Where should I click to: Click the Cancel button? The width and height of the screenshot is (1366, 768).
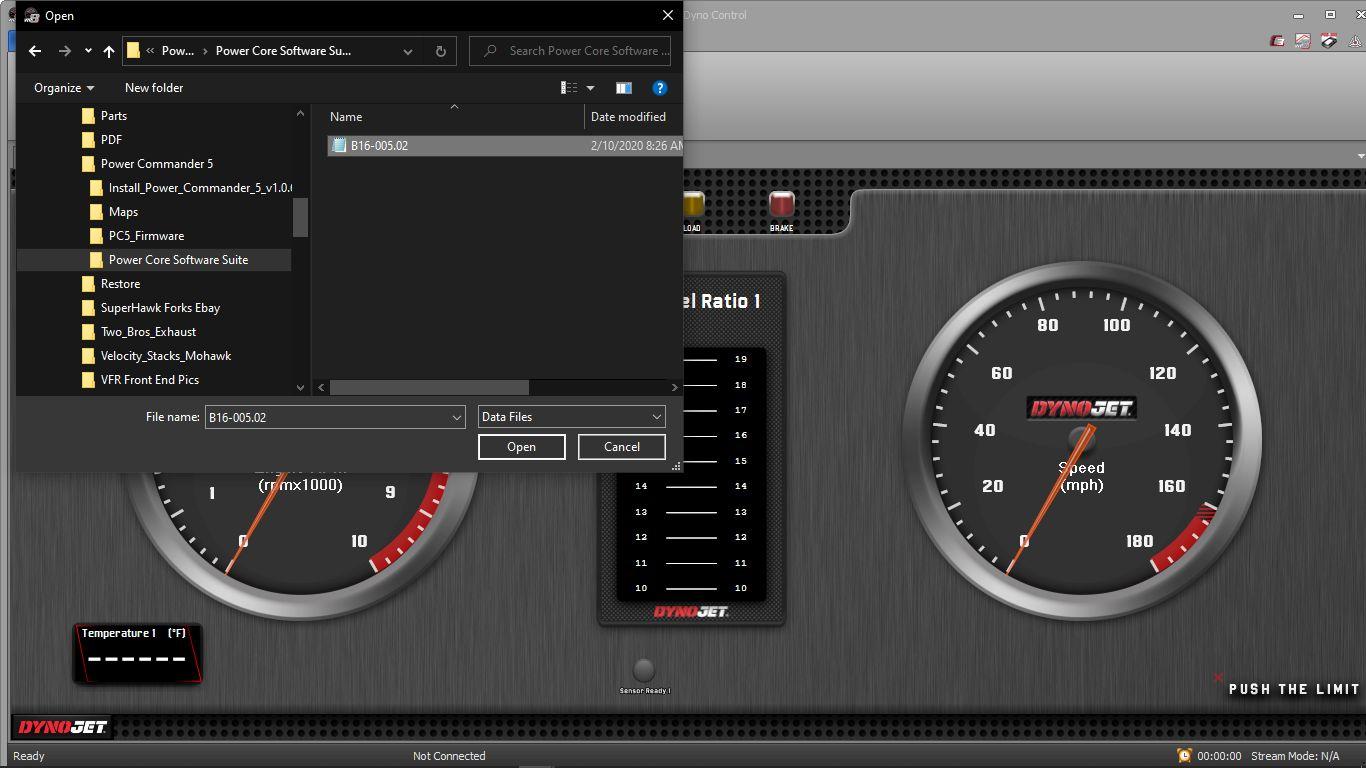click(x=621, y=447)
